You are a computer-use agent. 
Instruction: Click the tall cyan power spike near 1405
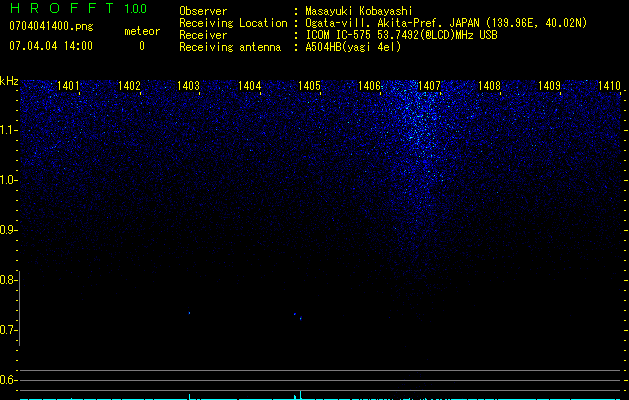coord(300,395)
